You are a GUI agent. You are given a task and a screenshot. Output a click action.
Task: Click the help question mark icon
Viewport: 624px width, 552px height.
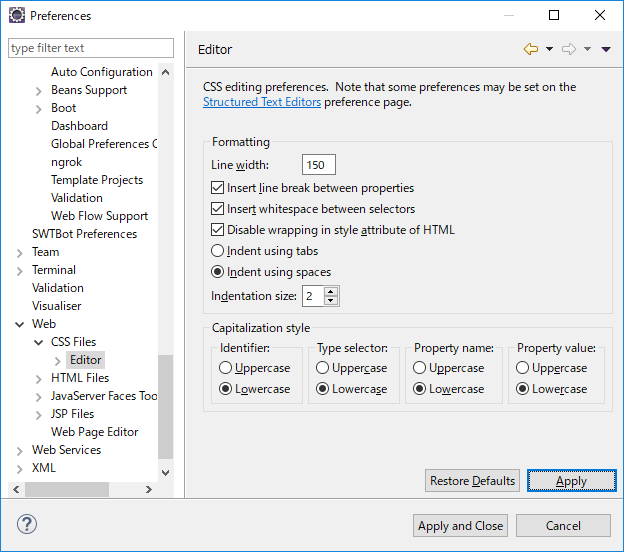(x=27, y=525)
